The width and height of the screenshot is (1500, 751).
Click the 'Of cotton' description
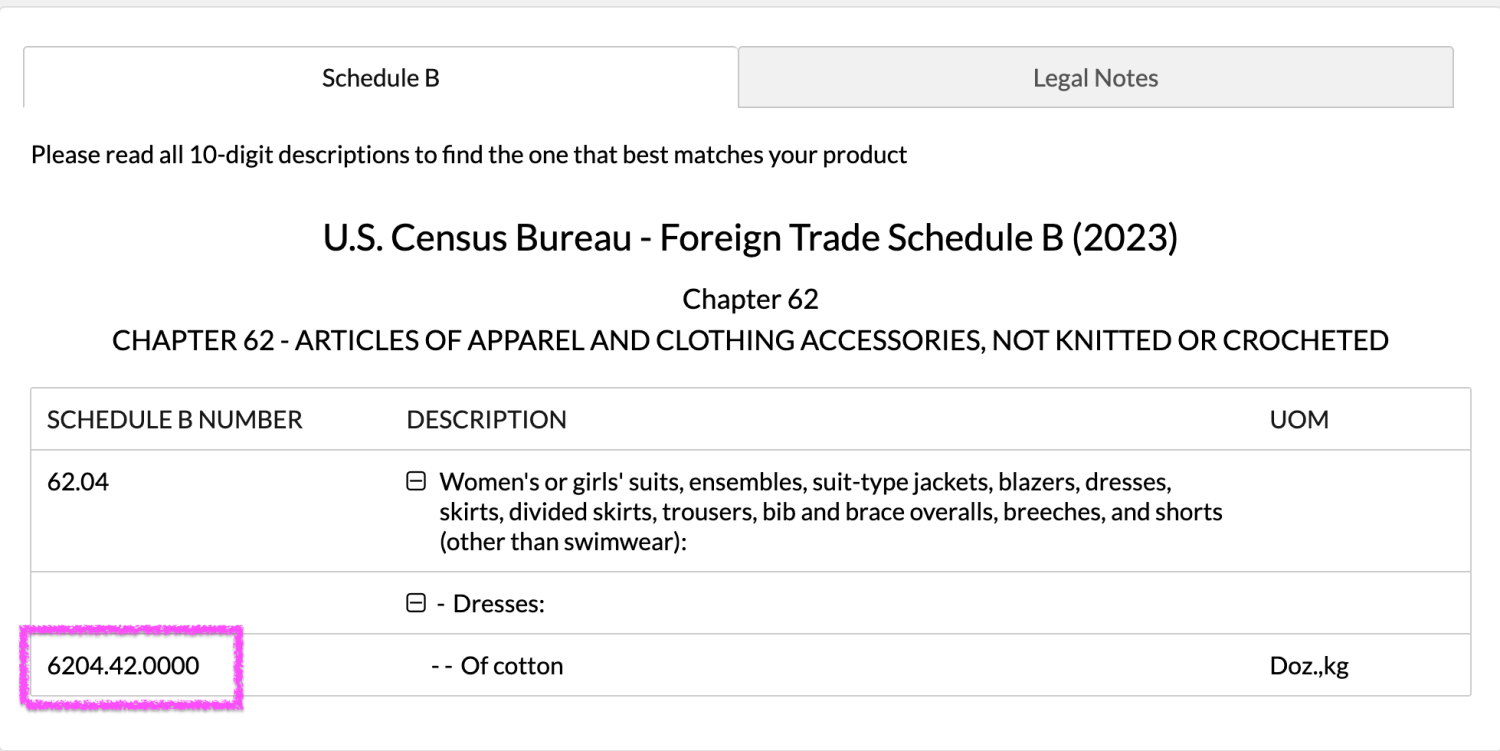pos(511,666)
